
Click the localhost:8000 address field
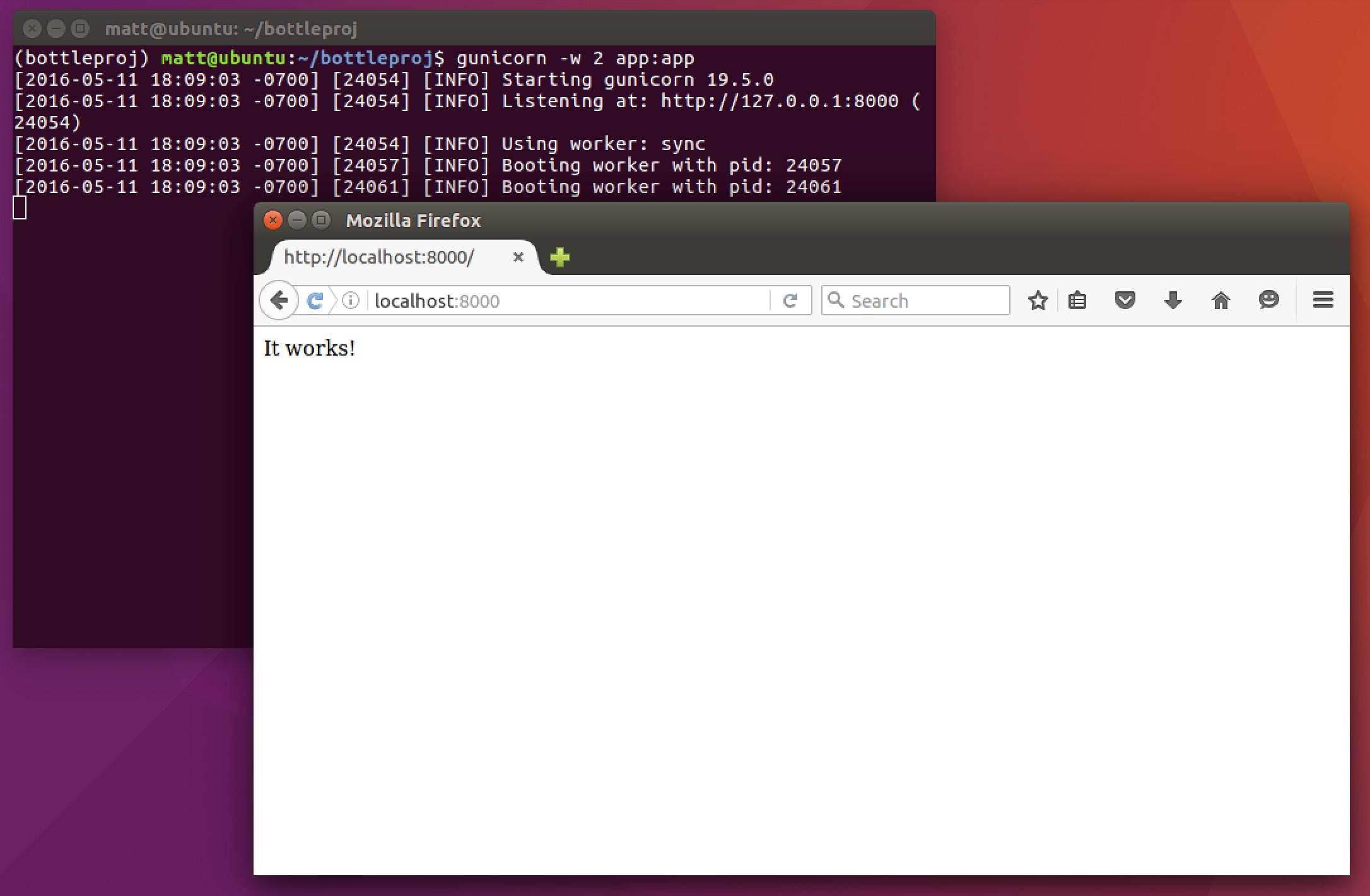568,301
